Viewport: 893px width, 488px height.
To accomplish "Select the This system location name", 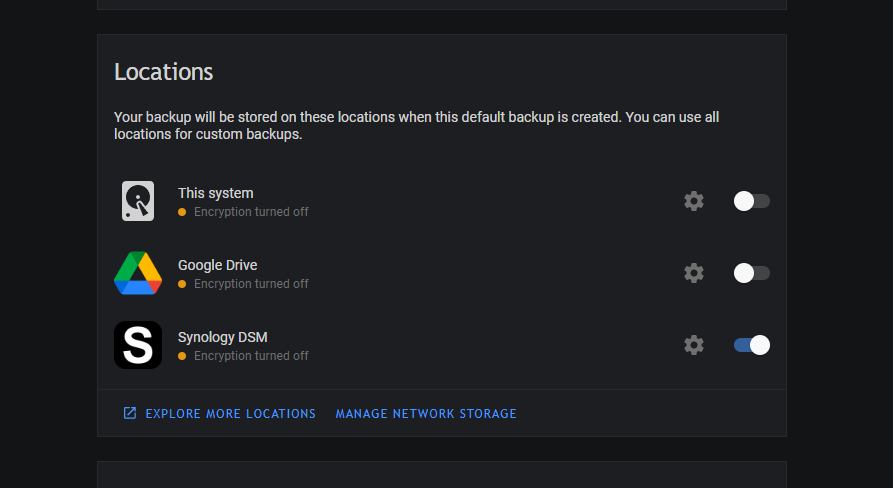I will (215, 193).
